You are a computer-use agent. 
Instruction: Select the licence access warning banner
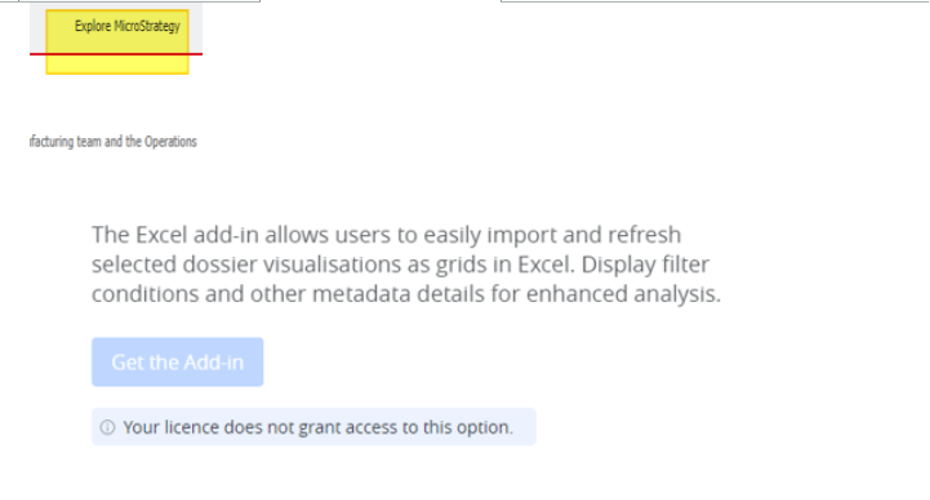[x=314, y=427]
